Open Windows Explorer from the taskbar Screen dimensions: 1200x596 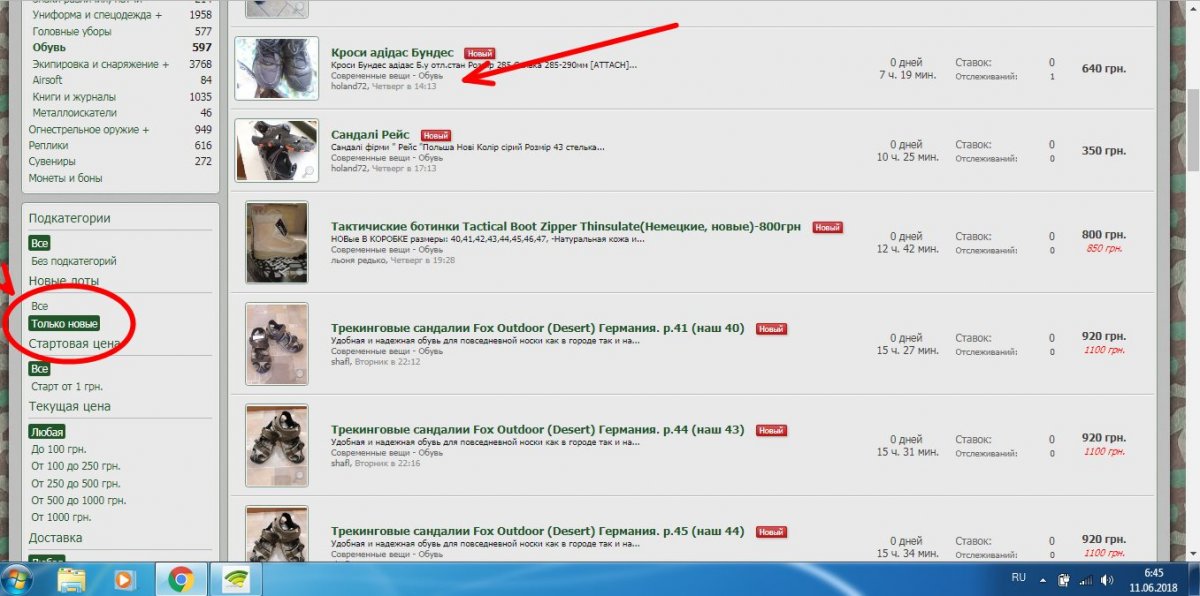click(71, 579)
